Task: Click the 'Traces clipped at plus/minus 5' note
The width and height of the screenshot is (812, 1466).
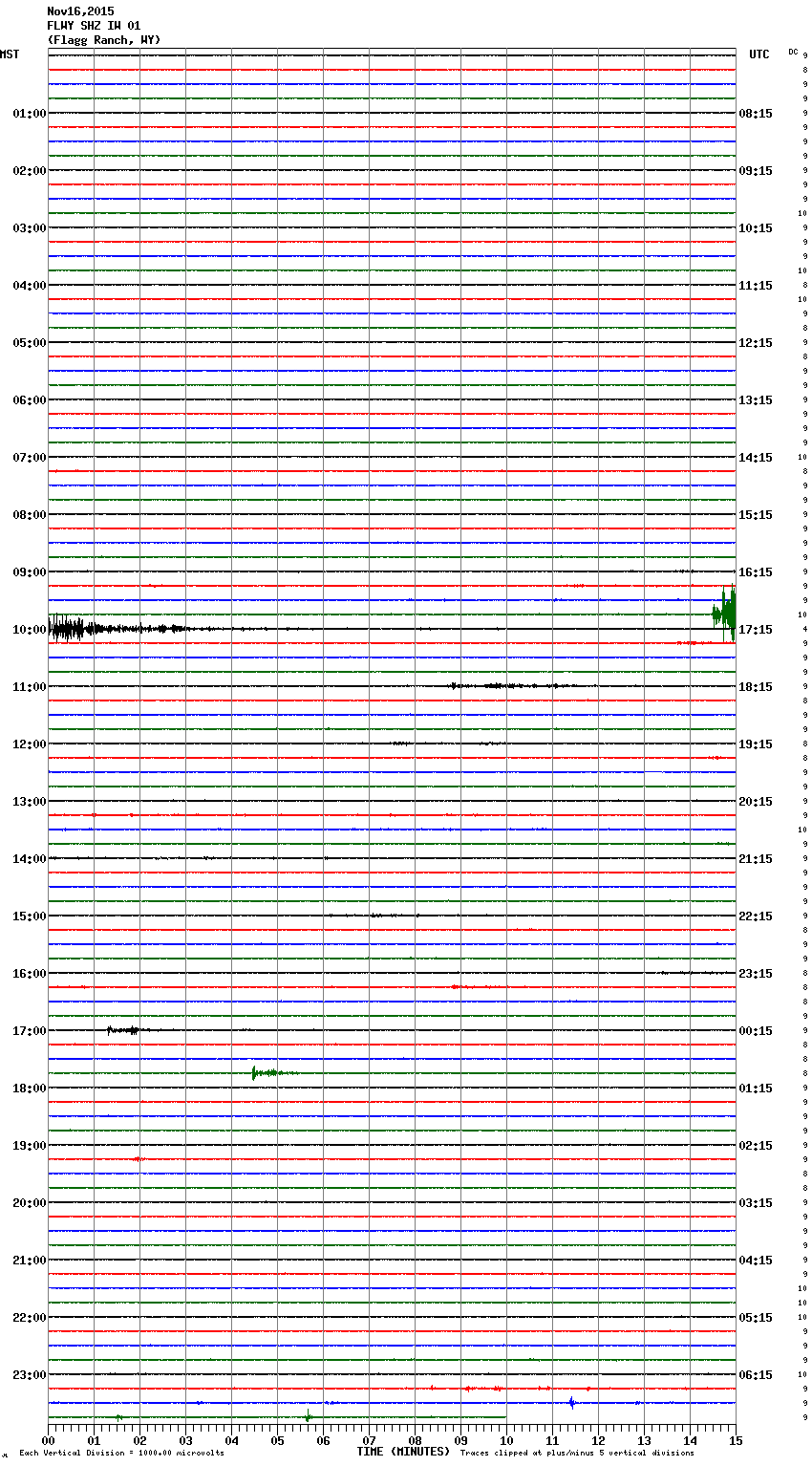Action: [577, 1453]
